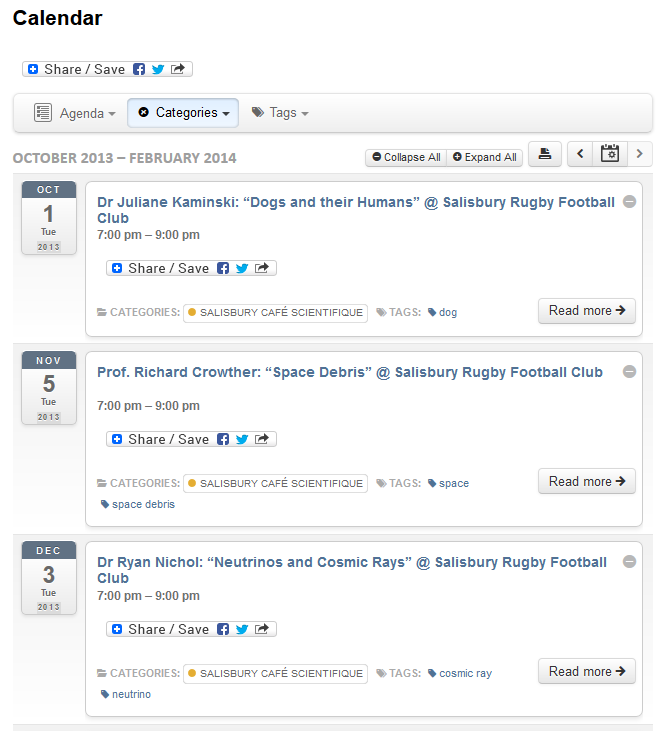Go to previous page of events
This screenshot has height=741, width=666.
click(x=581, y=154)
